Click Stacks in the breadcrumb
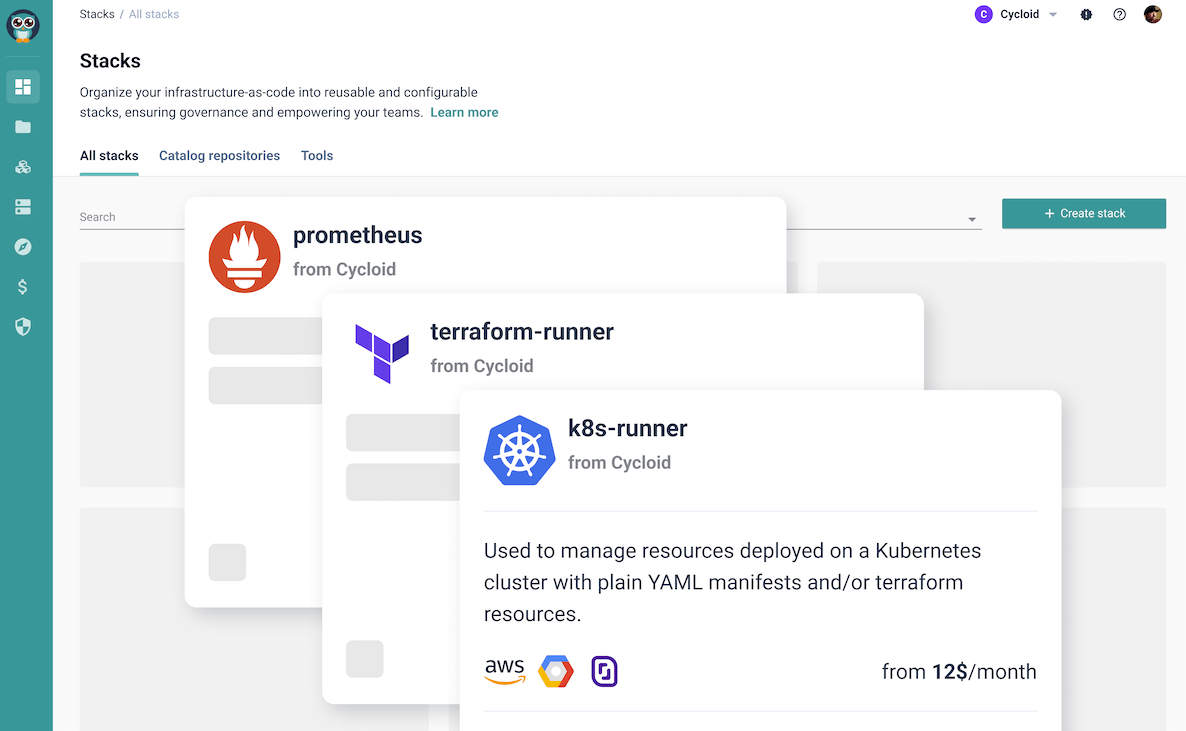 [97, 14]
